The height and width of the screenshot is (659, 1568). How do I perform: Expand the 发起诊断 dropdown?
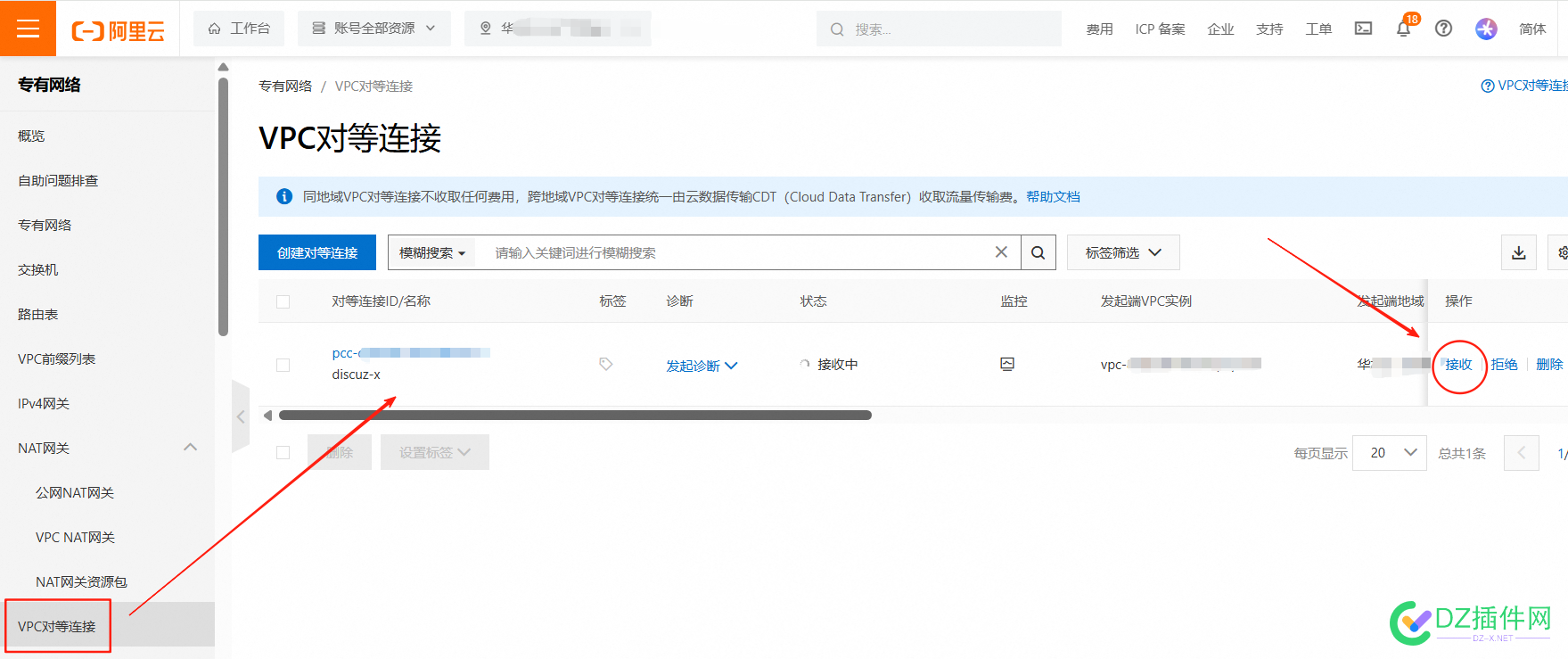[x=702, y=366]
